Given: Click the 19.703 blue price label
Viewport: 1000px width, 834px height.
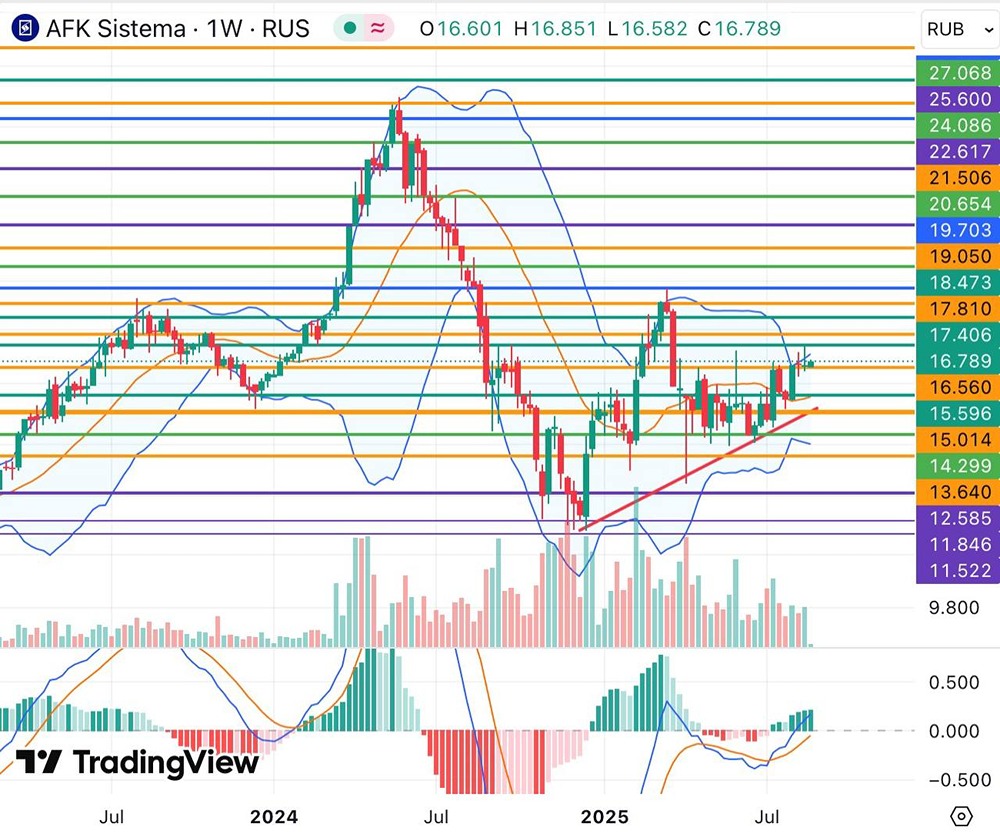Looking at the screenshot, I should point(957,230).
